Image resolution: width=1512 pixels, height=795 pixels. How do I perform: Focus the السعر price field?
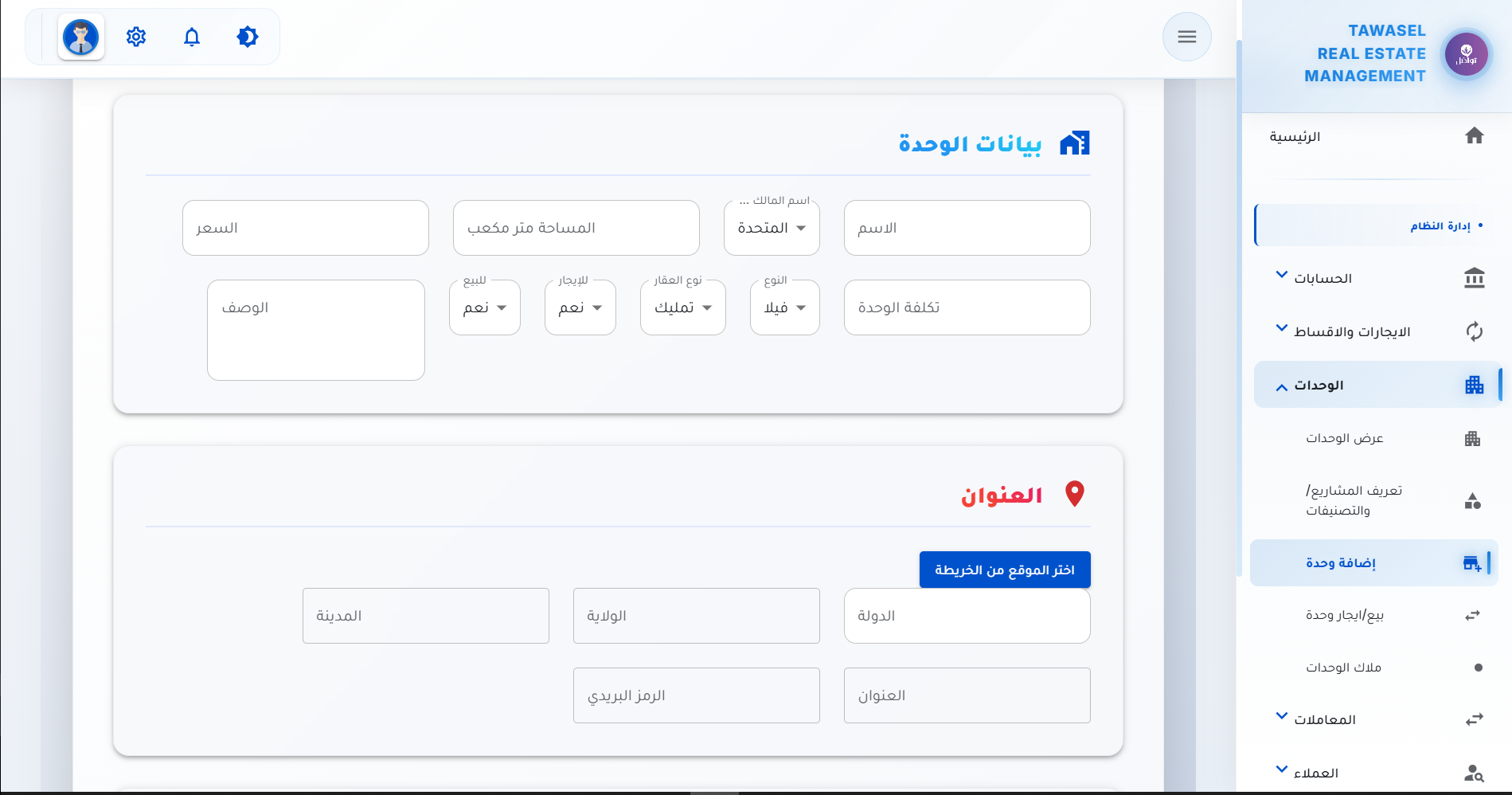[306, 228]
